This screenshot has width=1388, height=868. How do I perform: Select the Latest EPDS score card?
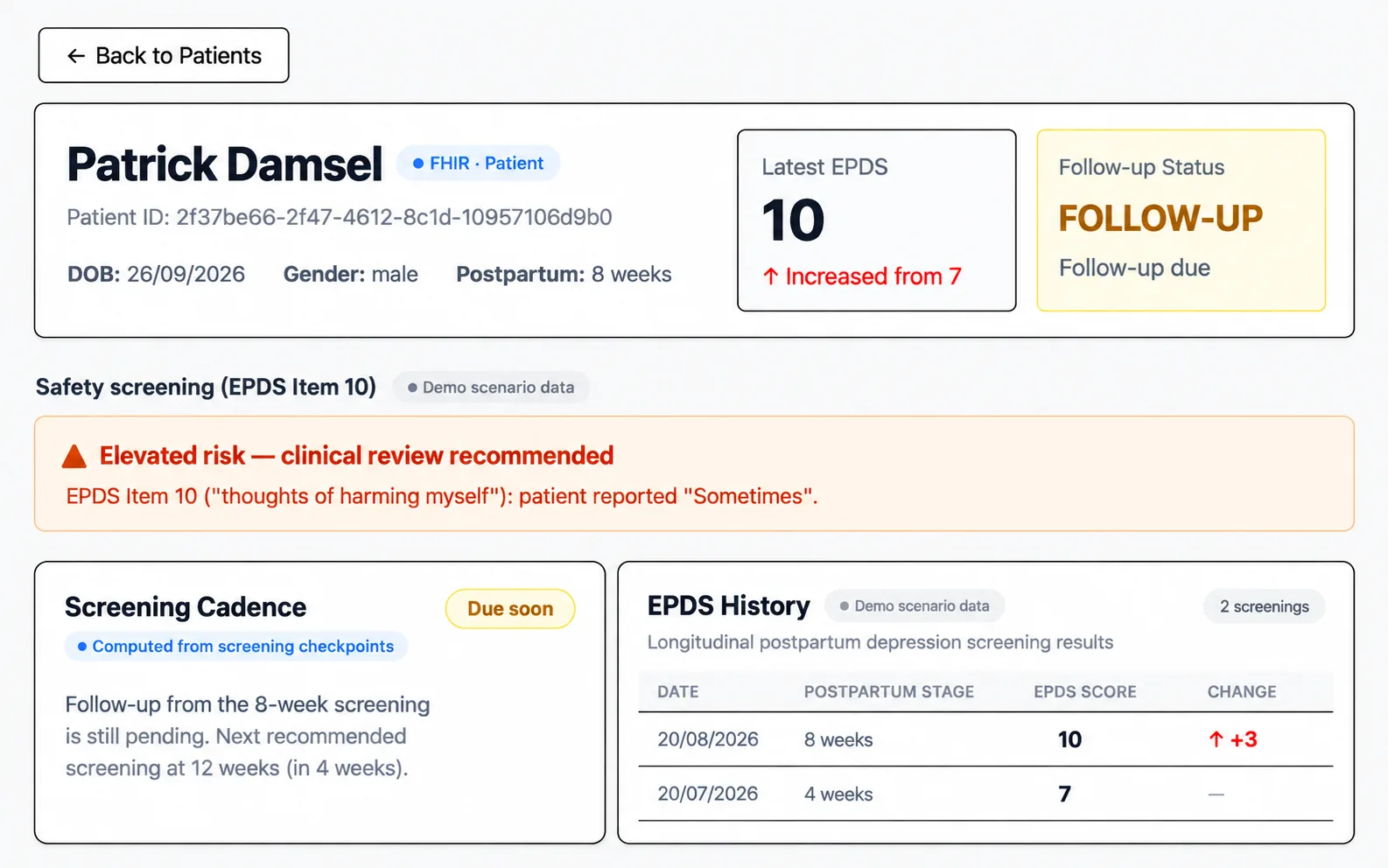(876, 220)
